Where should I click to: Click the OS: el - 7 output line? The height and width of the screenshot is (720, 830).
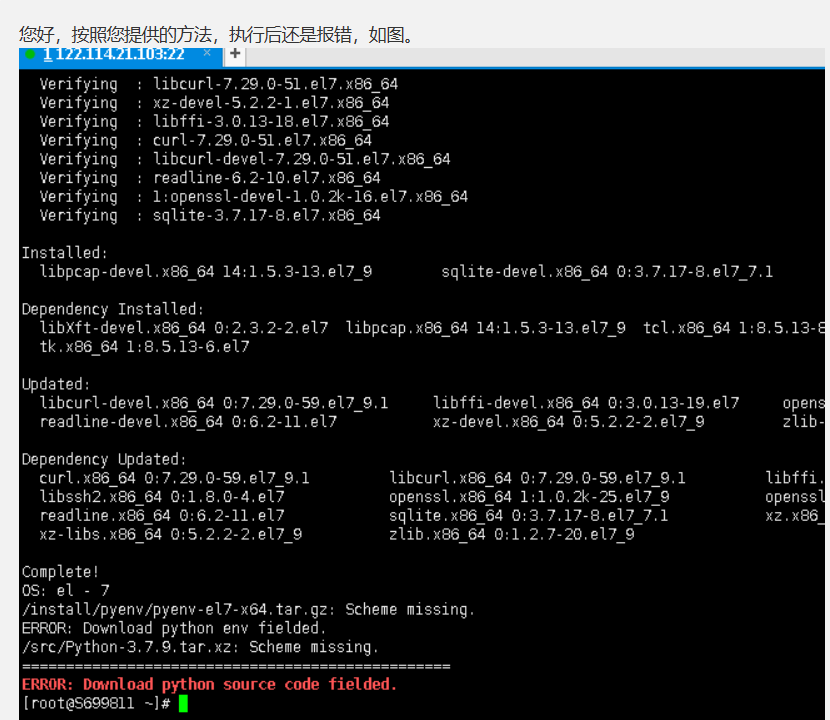click(66, 590)
